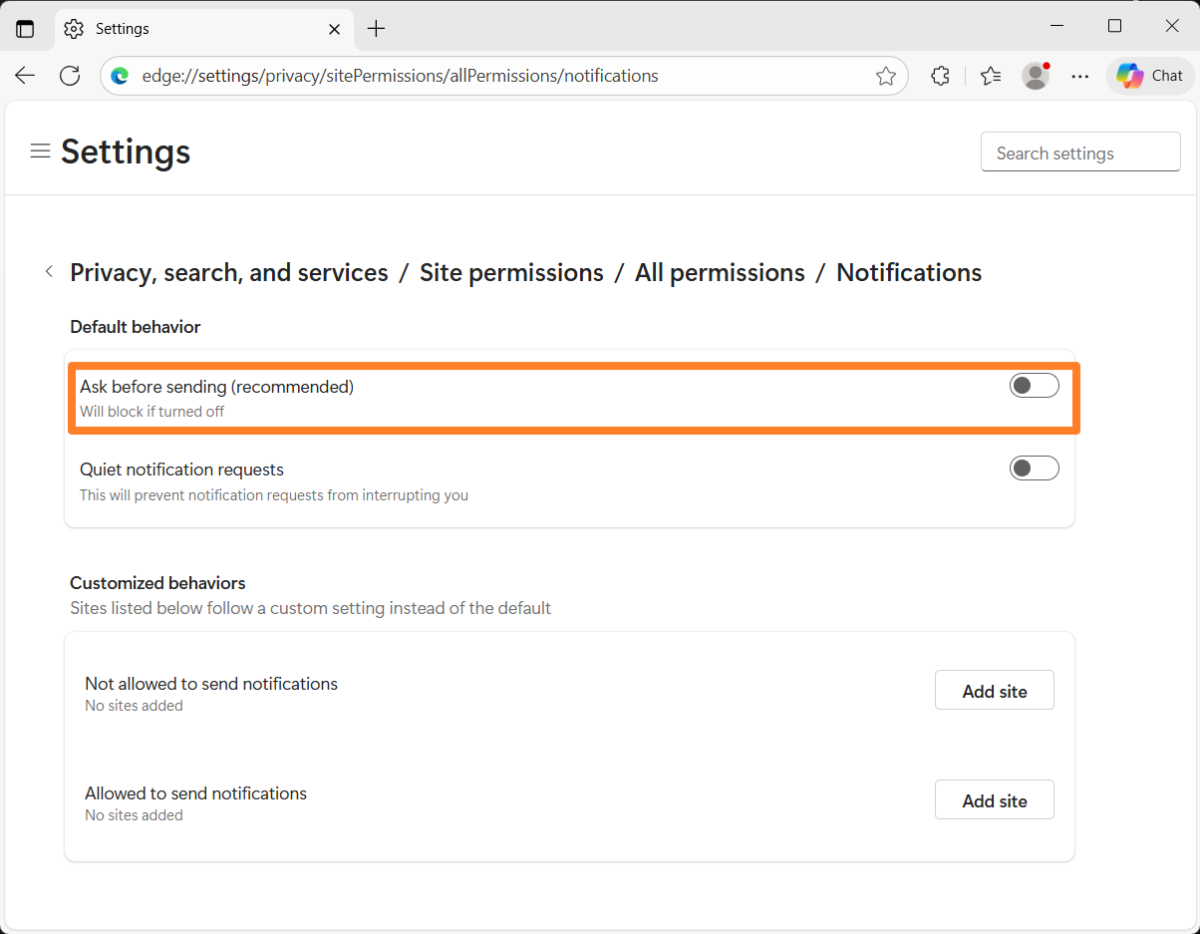Viewport: 1200px width, 934px height.
Task: Open the Settings hamburger menu
Action: (40, 151)
